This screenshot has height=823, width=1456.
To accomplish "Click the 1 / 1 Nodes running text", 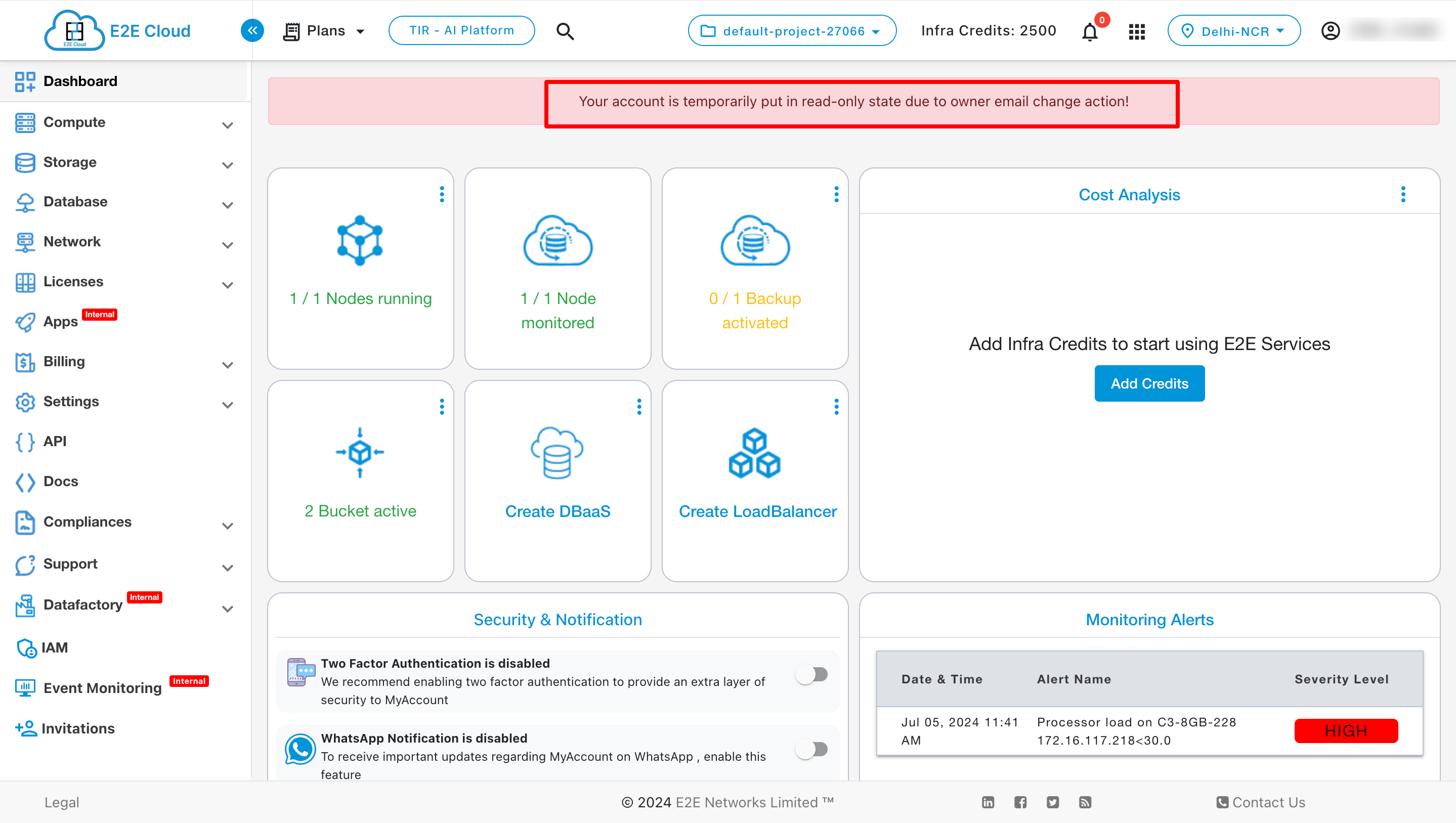I will click(360, 298).
